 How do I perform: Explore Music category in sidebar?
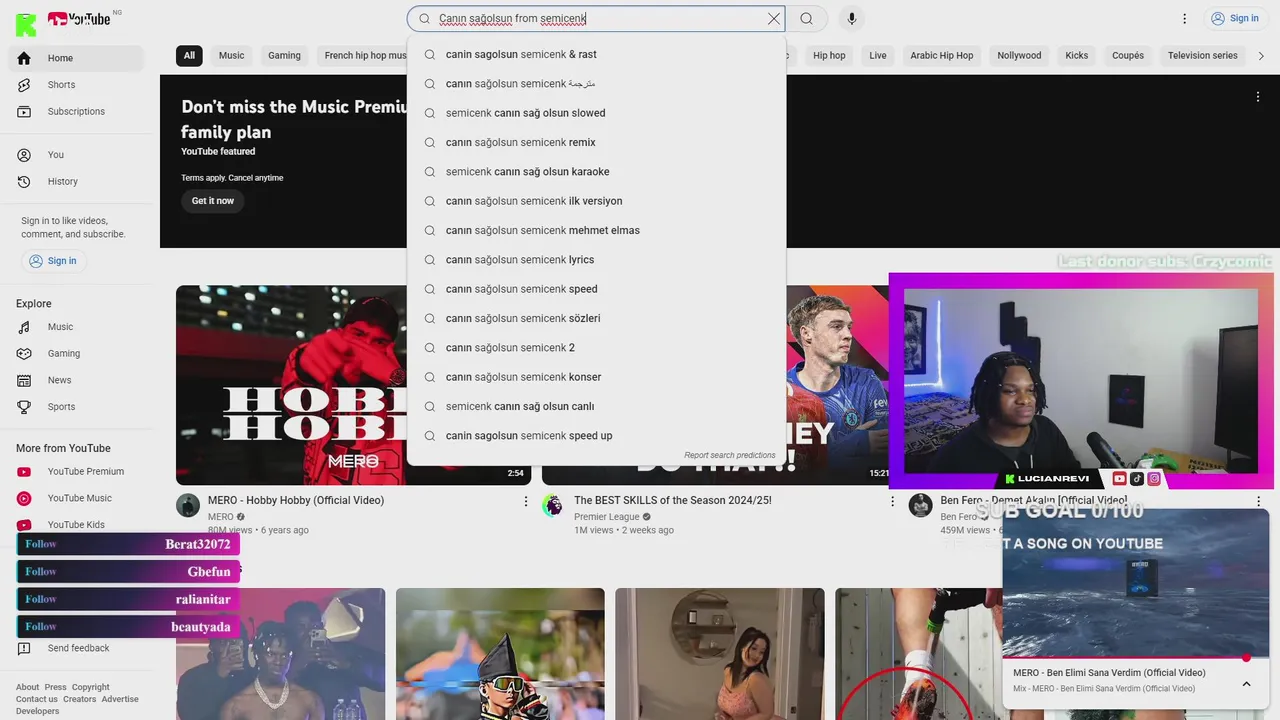(x=76, y=327)
